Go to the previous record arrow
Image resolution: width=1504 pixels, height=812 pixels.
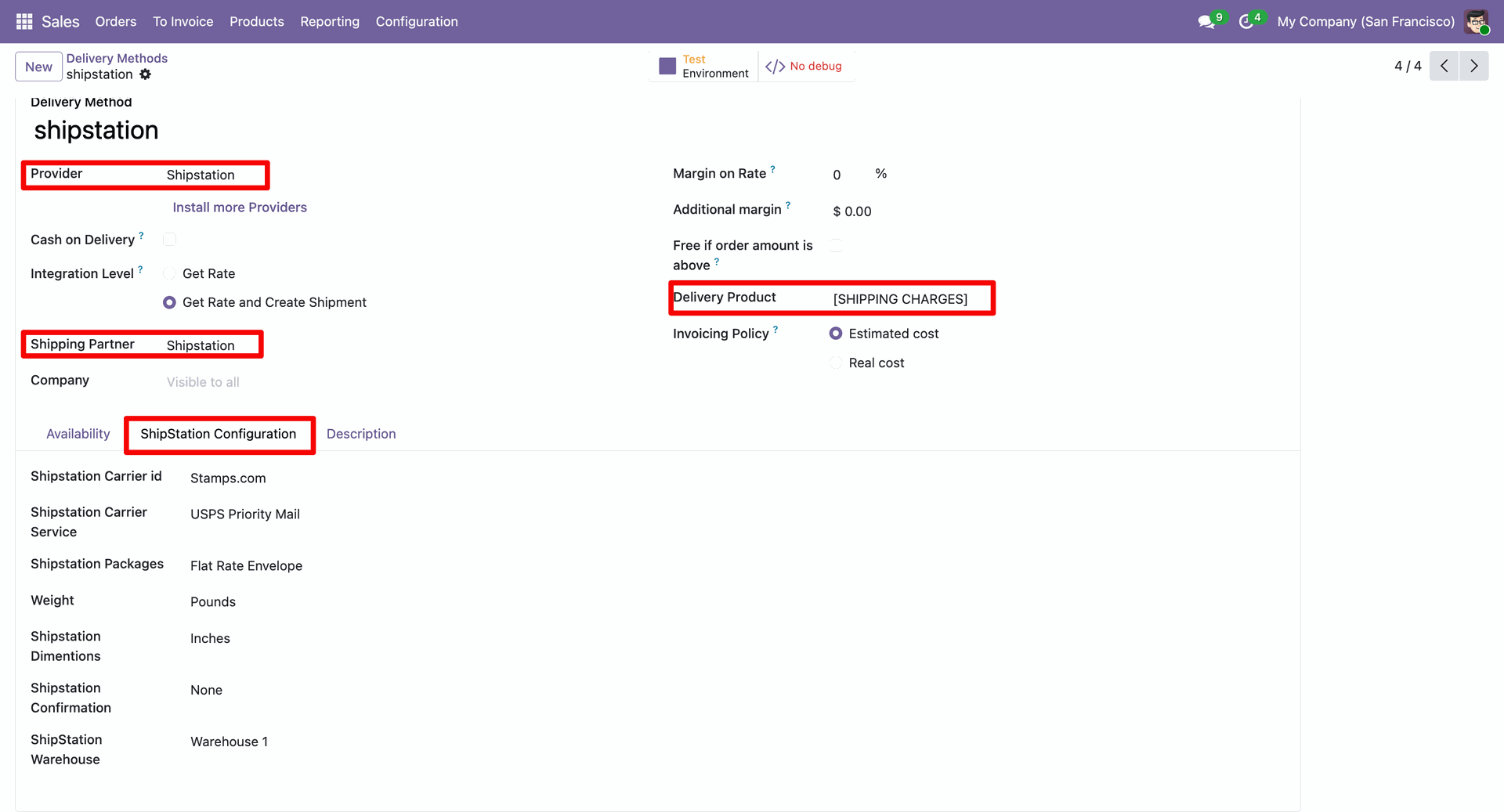coord(1444,66)
